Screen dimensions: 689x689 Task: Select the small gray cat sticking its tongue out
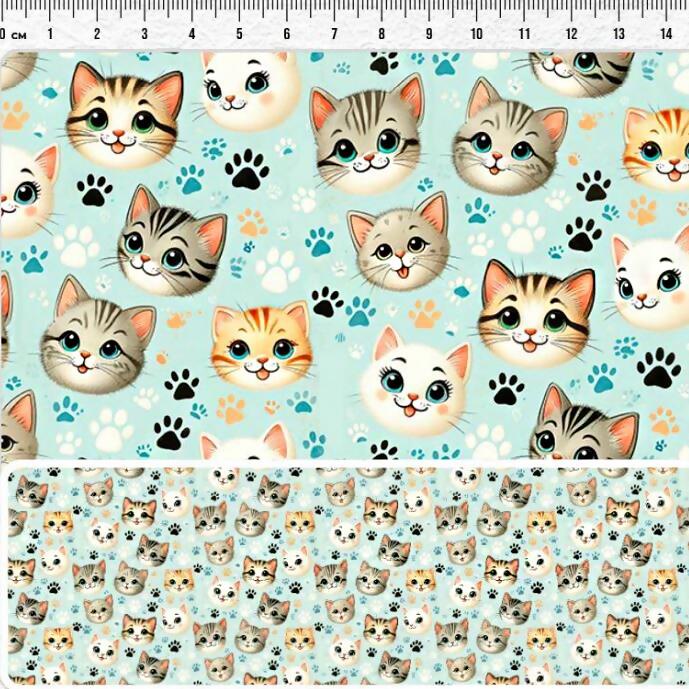pos(397,245)
